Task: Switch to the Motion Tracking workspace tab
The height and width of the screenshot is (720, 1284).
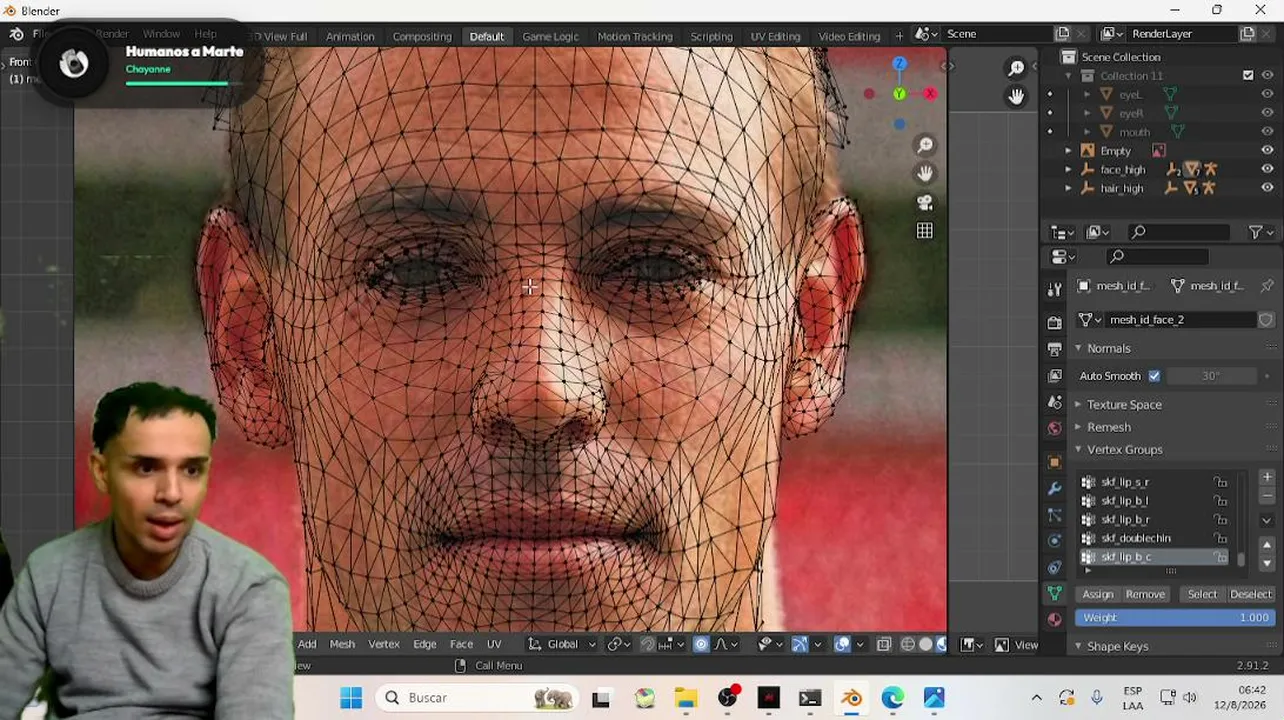Action: (x=635, y=36)
